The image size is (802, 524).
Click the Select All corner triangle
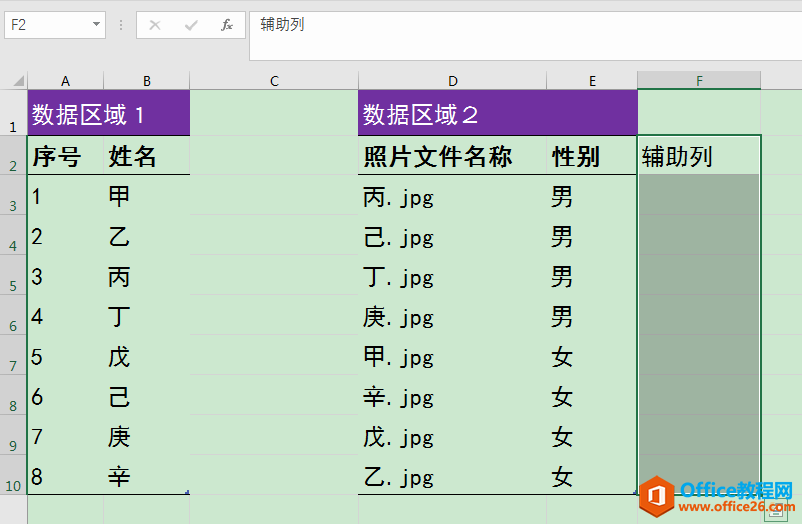18,81
